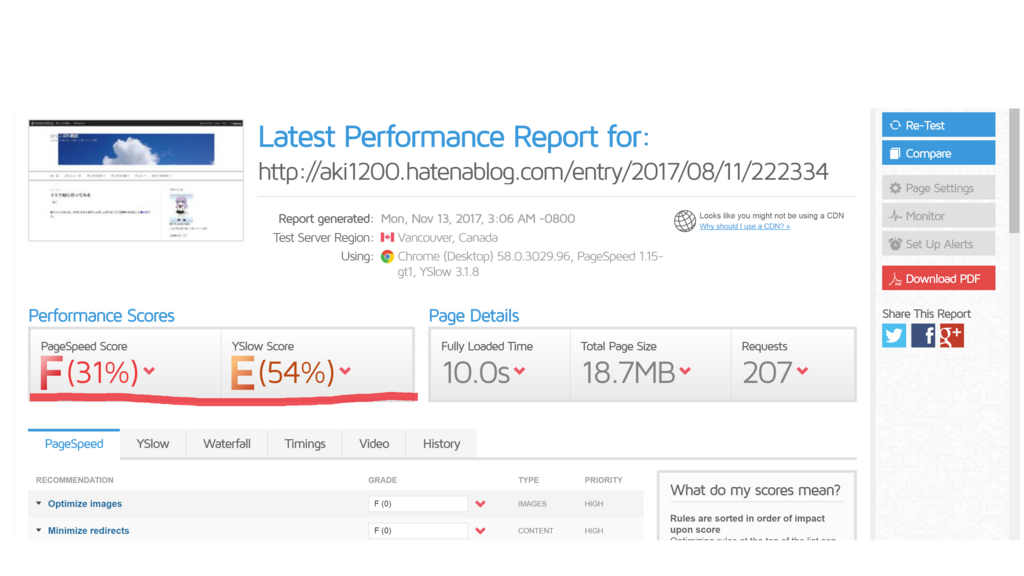This screenshot has height=576, width=1024.
Task: Select the Monitor button
Action: pyautogui.click(x=938, y=216)
